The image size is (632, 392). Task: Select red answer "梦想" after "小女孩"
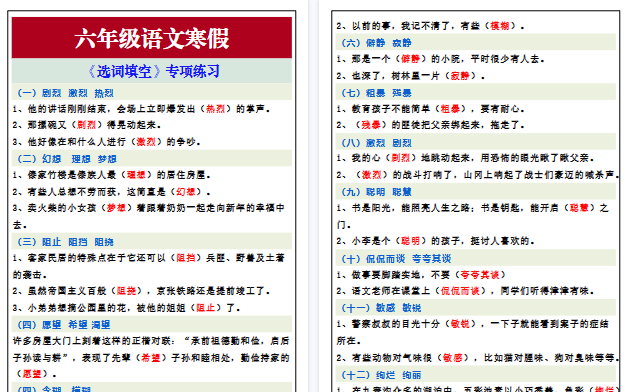point(116,208)
